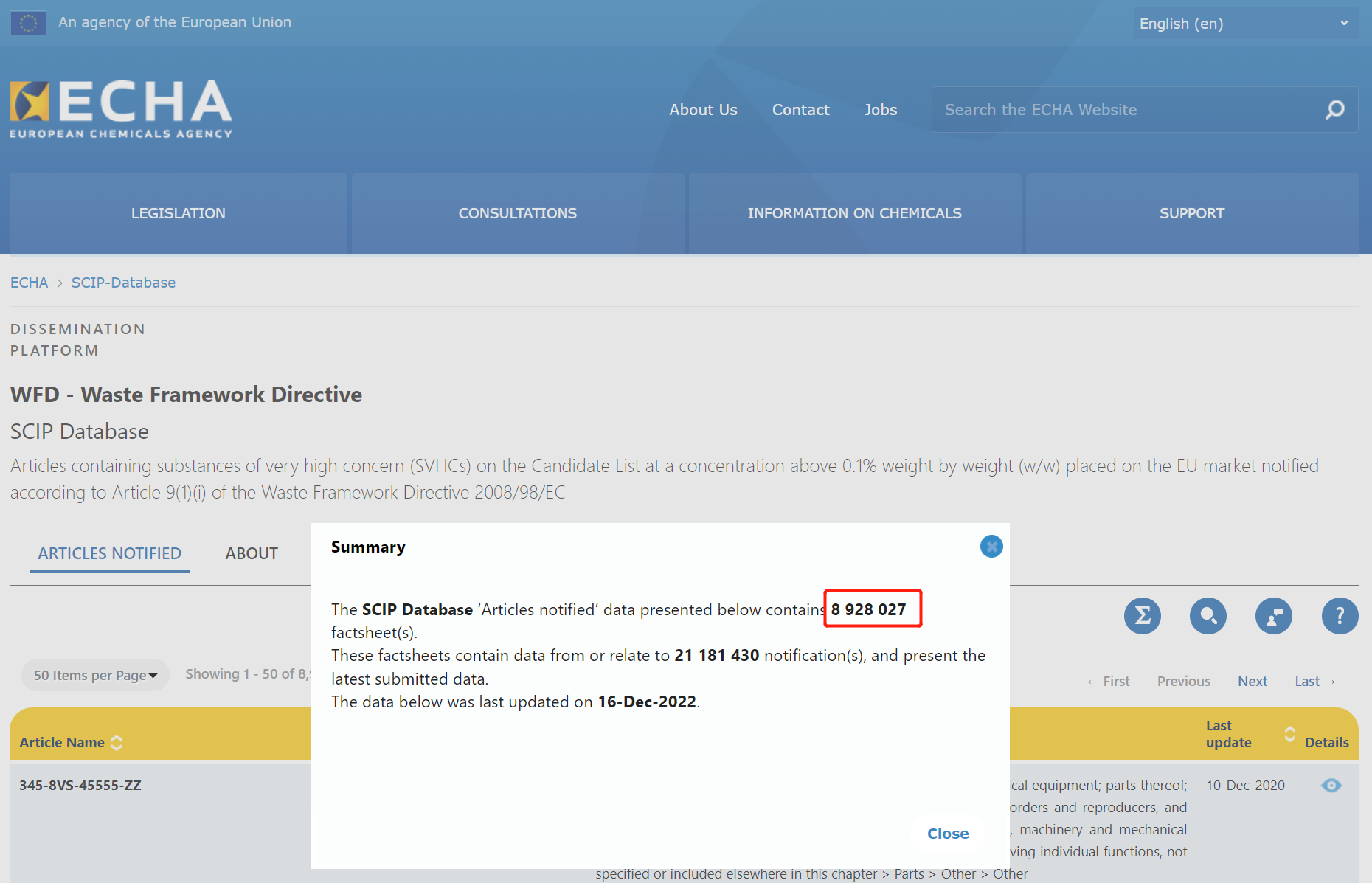Click the icon button left of the help icon
This screenshot has width=1372, height=883.
click(1273, 616)
